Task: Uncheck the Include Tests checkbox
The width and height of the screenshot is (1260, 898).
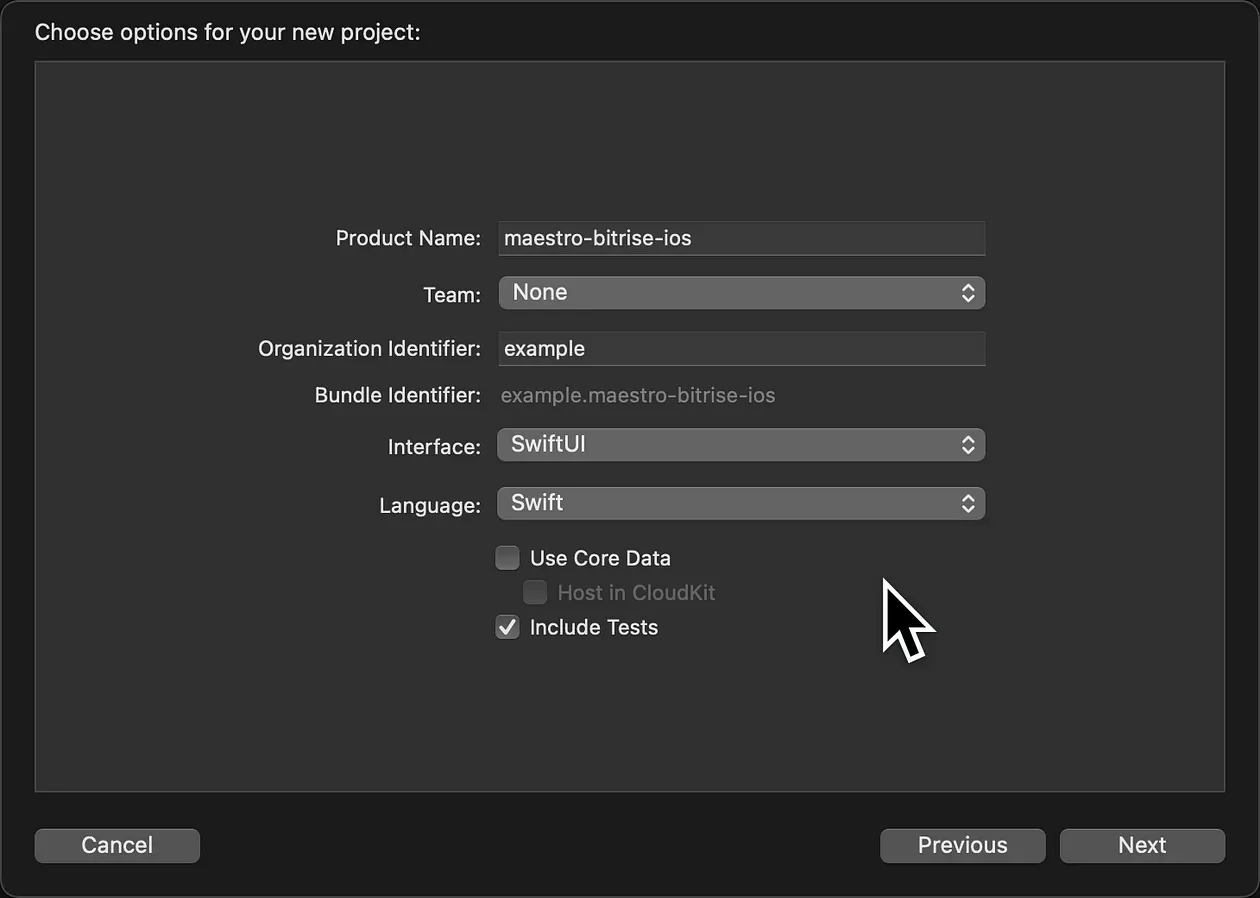Action: (508, 628)
